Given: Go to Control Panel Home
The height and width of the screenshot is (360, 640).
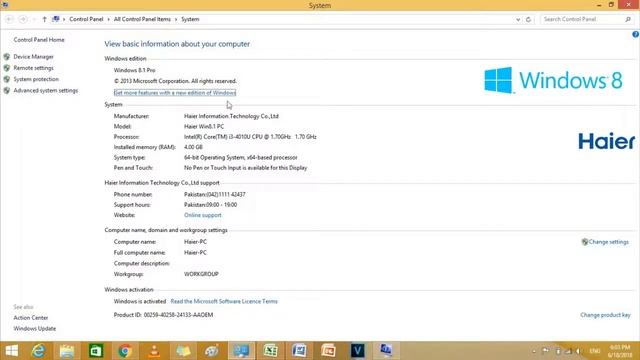Looking at the screenshot, I should click(39, 40).
